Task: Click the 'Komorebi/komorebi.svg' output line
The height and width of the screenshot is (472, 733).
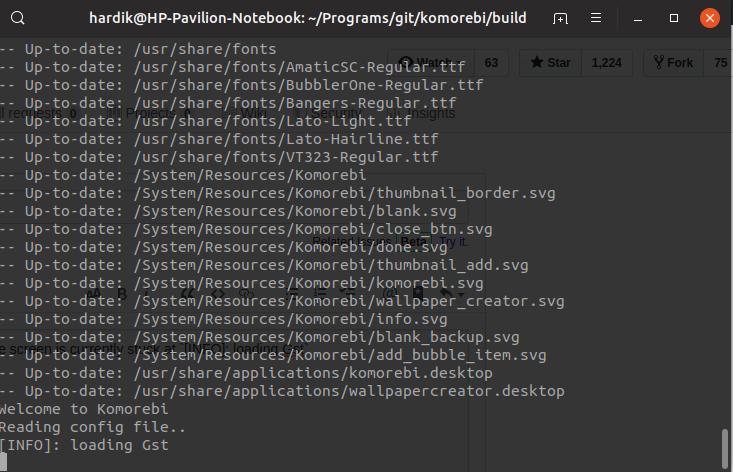Action: [242, 283]
